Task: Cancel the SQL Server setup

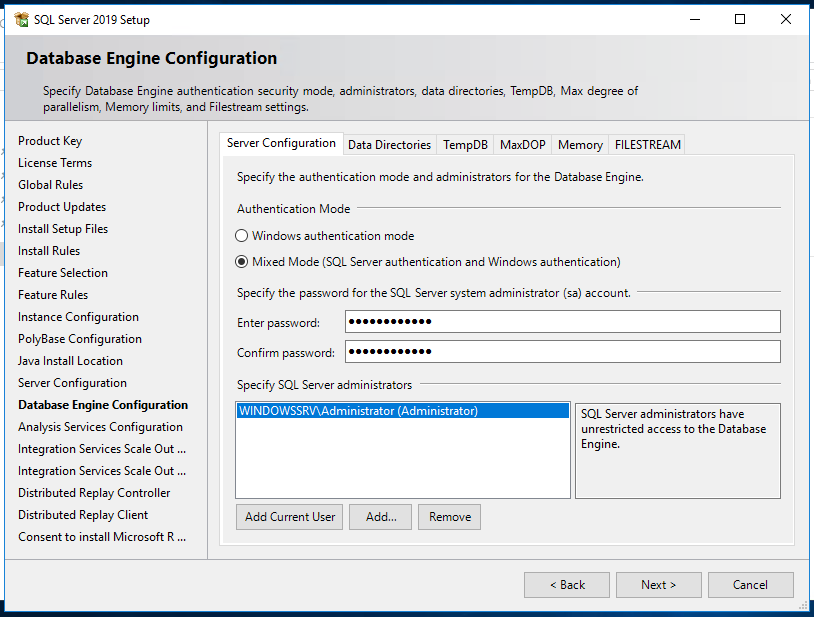Action: click(x=751, y=585)
